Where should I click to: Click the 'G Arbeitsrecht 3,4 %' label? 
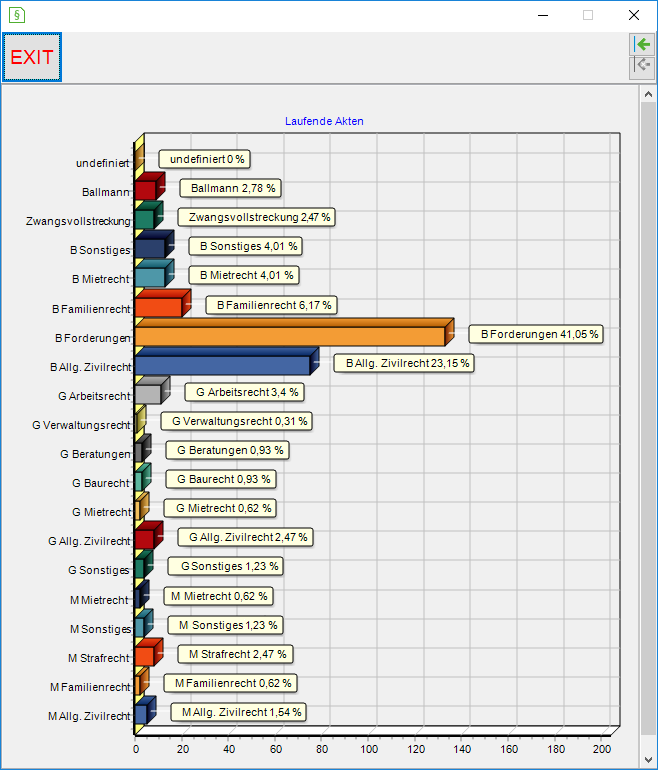(245, 392)
